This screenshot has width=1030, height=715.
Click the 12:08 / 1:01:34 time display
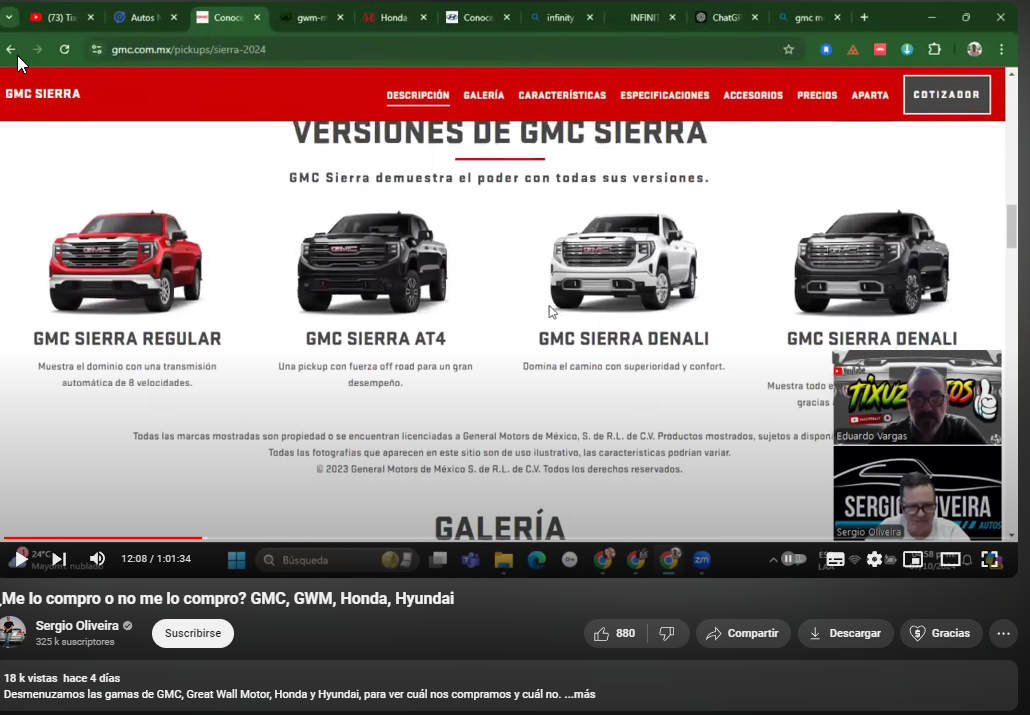[x=156, y=559]
